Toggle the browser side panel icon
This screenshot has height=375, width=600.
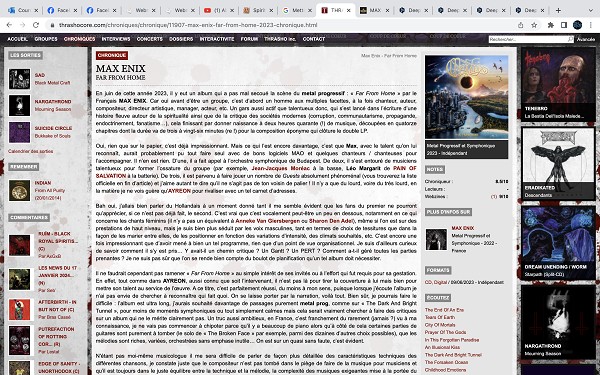564,25
